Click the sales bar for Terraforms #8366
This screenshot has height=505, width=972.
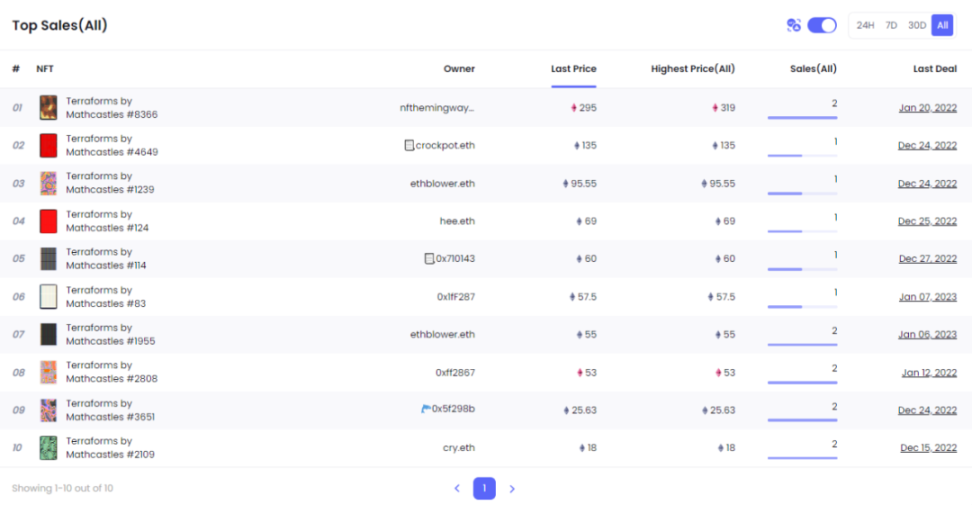pyautogui.click(x=802, y=117)
